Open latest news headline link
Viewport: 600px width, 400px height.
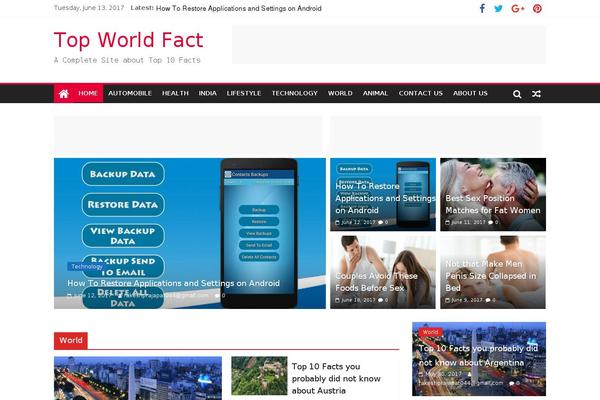click(x=239, y=8)
